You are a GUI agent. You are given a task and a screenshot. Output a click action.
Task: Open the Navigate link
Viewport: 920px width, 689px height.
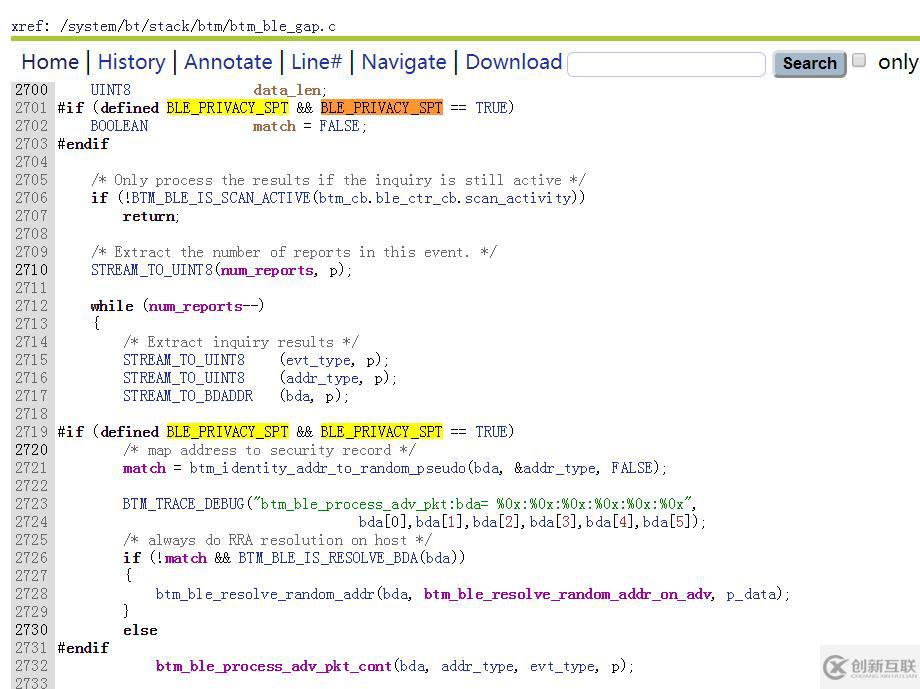404,62
